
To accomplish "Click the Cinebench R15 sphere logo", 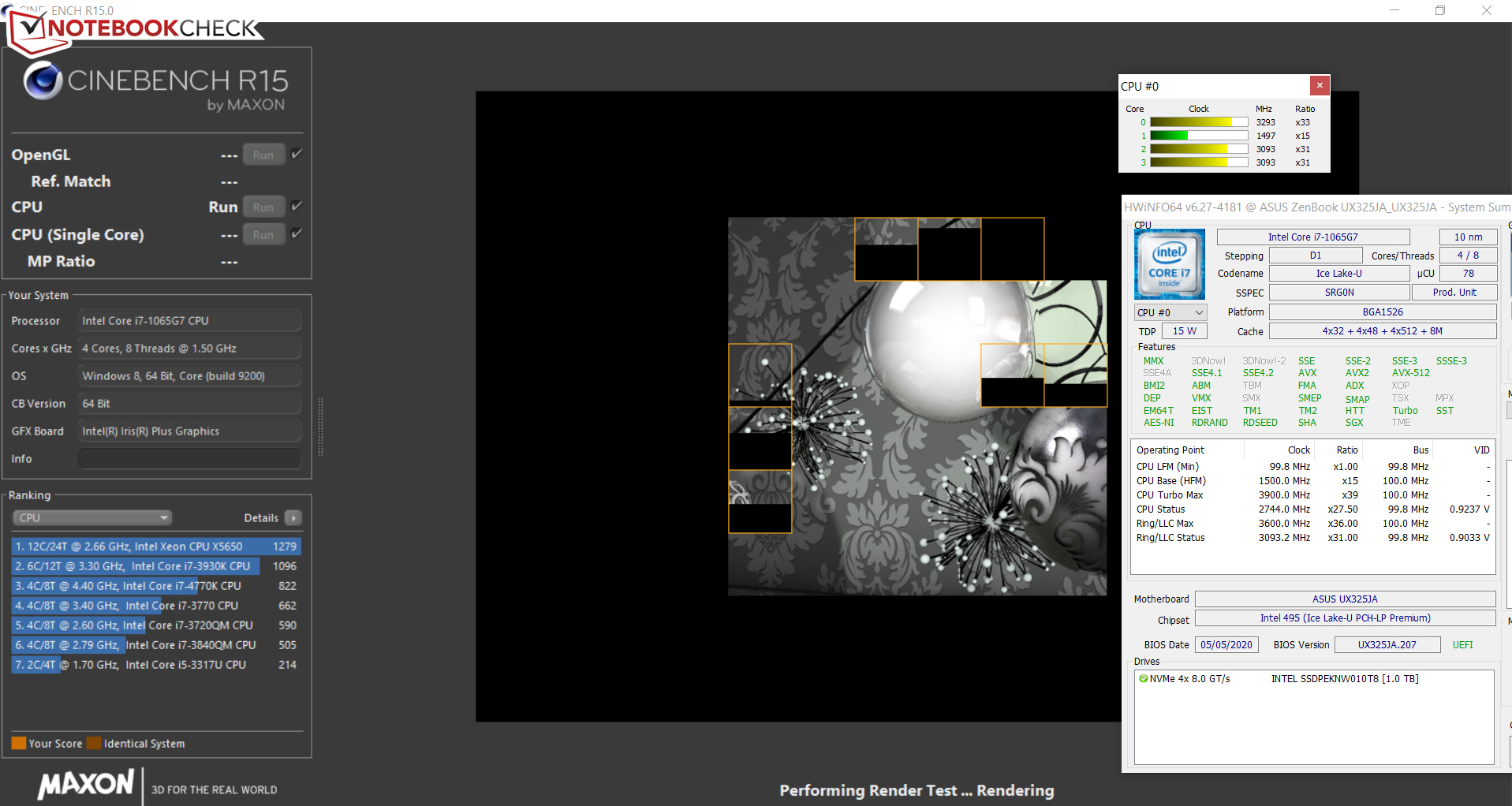I will coord(43,80).
